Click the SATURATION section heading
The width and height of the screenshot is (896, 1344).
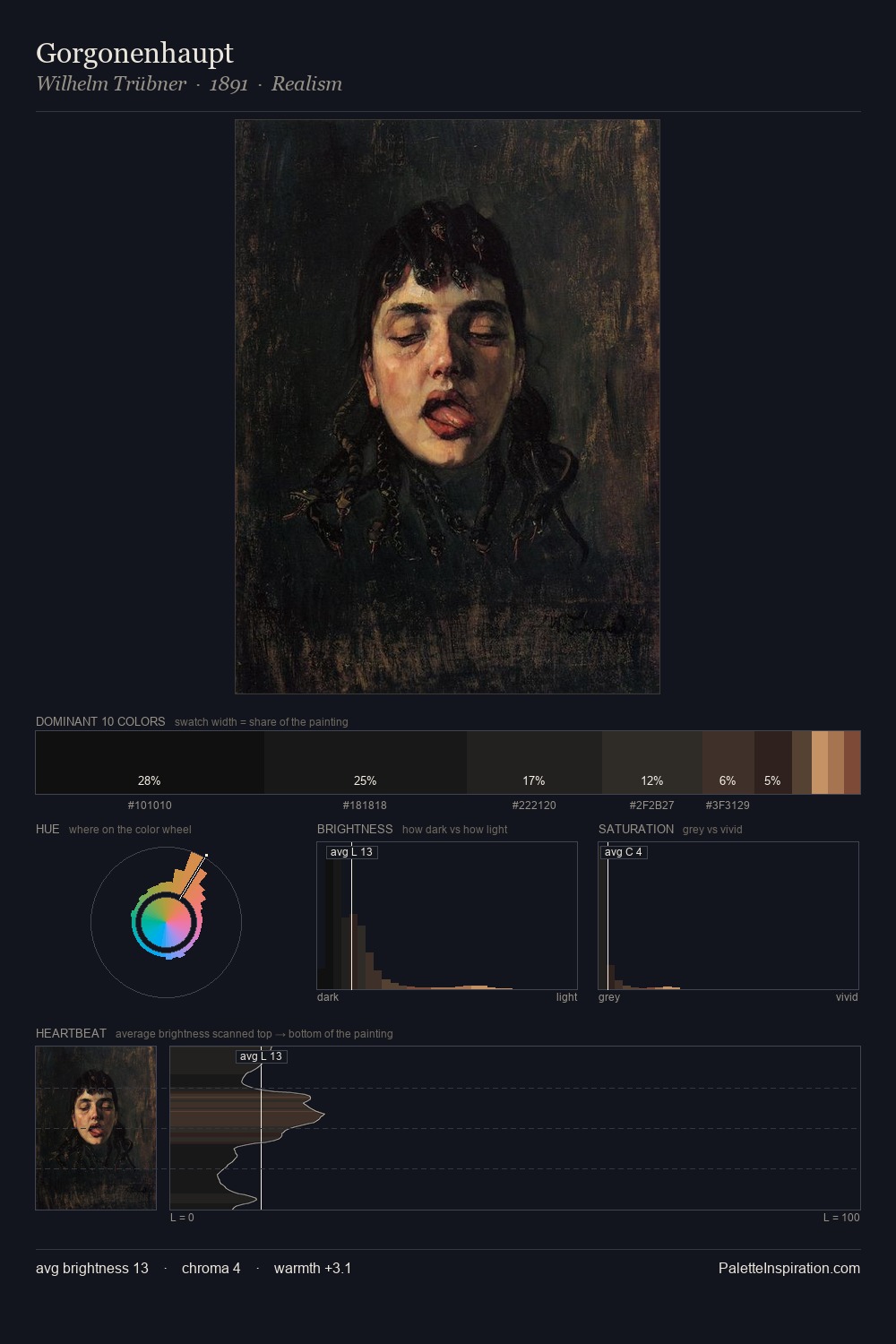coord(636,830)
